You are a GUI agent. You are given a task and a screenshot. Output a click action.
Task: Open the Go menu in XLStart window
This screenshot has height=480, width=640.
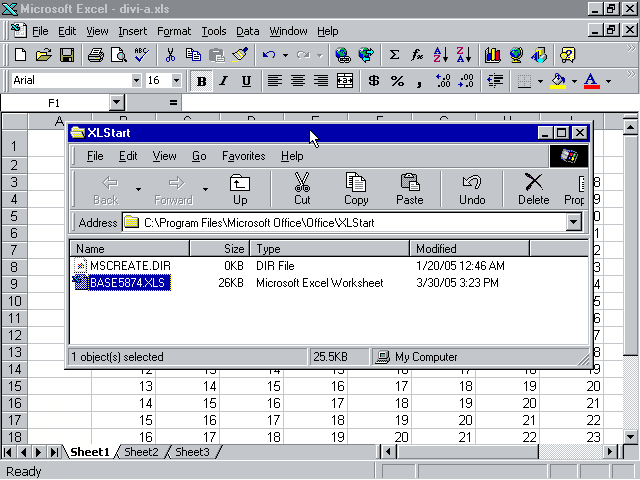[199, 156]
